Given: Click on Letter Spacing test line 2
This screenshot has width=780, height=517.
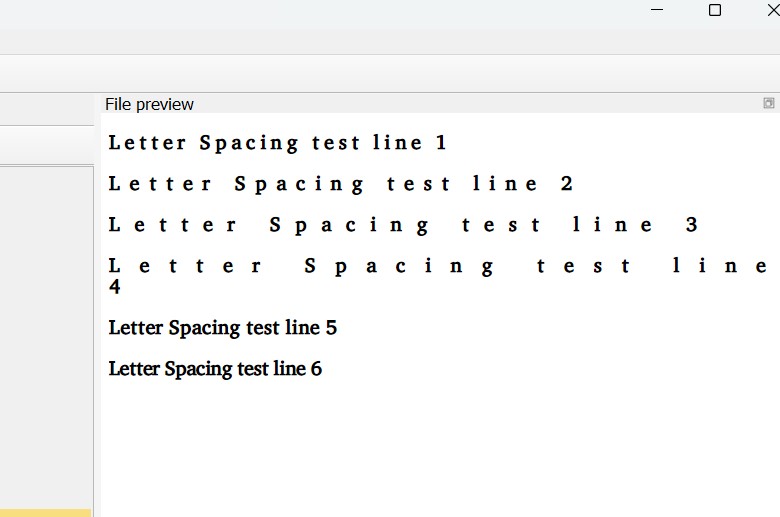Looking at the screenshot, I should 341,184.
